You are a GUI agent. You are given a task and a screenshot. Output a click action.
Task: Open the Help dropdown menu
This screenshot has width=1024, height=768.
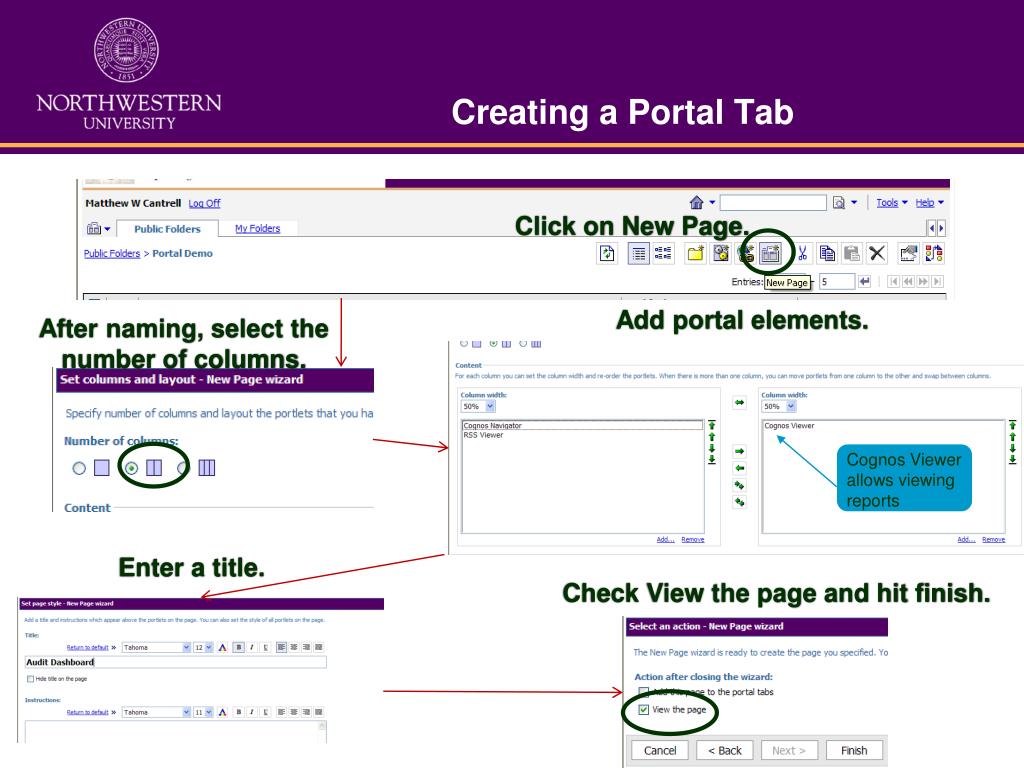929,202
